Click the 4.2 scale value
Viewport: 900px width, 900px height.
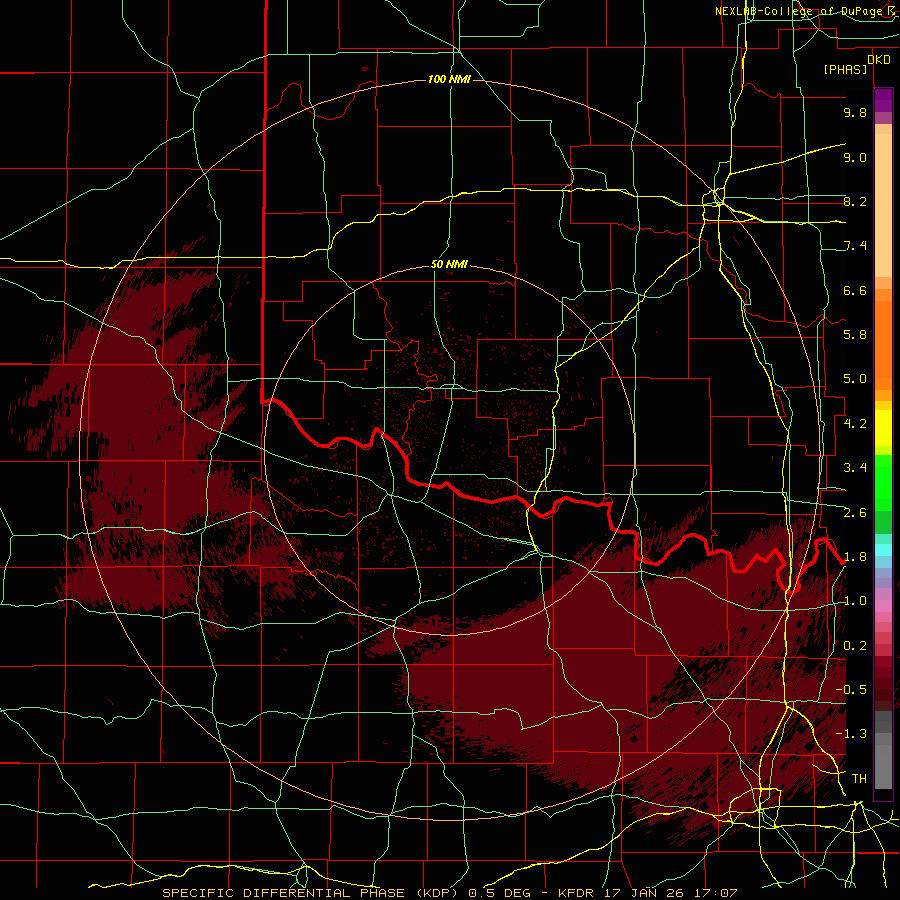pos(855,424)
